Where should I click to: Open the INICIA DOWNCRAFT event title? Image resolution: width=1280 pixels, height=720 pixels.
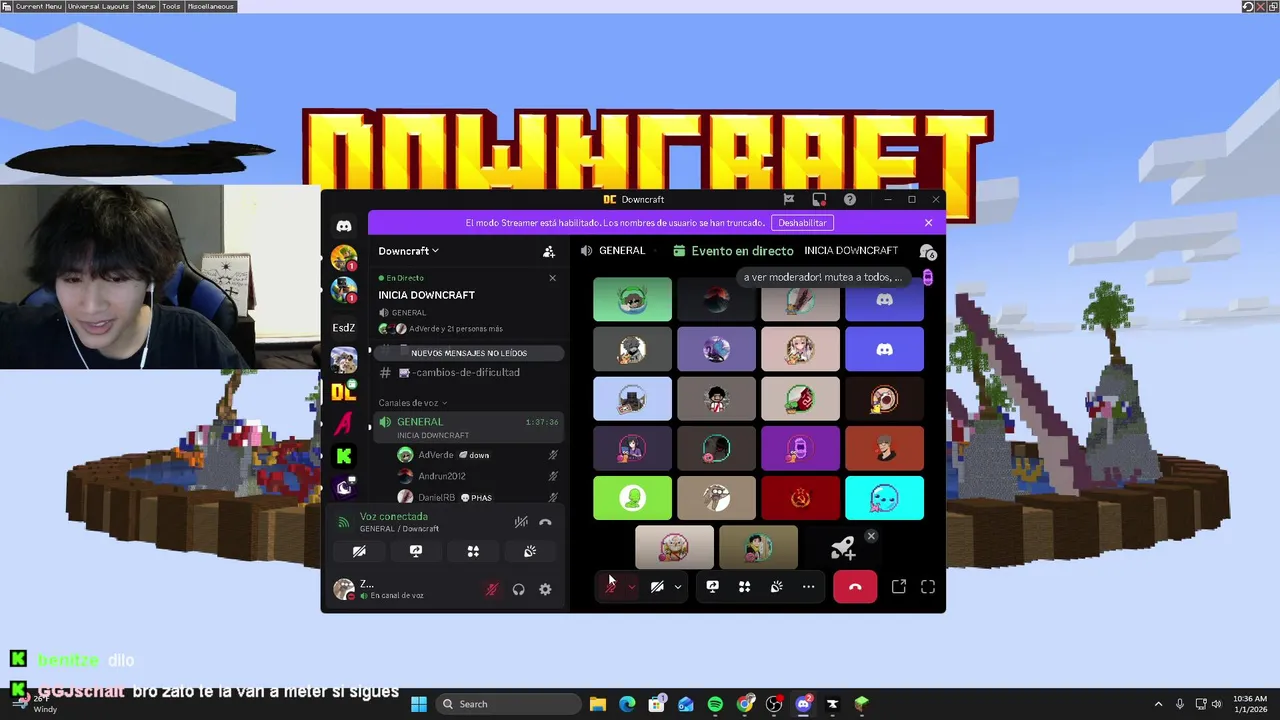point(426,295)
